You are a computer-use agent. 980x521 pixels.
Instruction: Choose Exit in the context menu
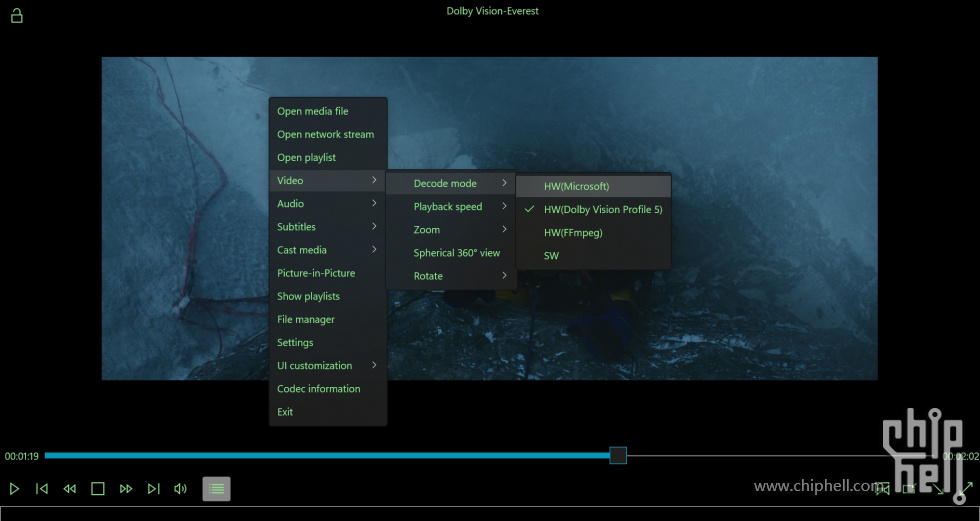tap(328, 412)
